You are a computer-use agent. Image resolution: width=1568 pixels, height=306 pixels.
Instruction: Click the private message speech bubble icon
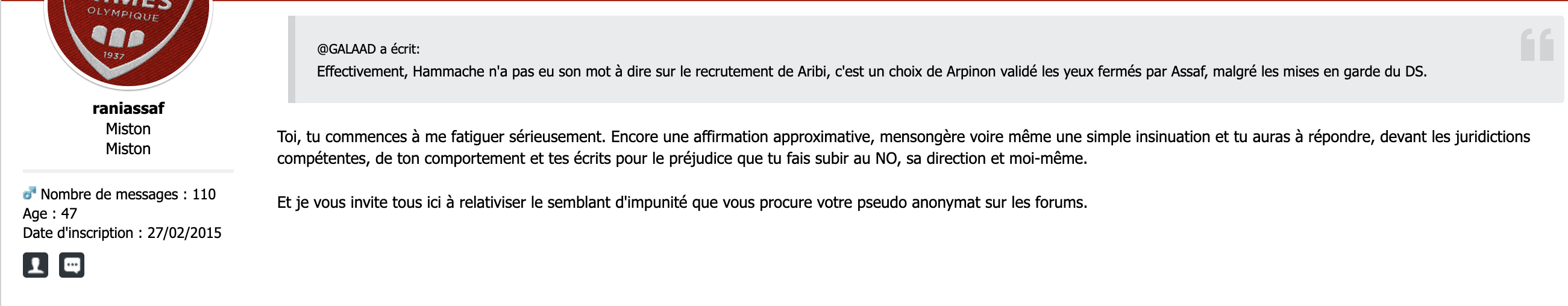point(71,265)
